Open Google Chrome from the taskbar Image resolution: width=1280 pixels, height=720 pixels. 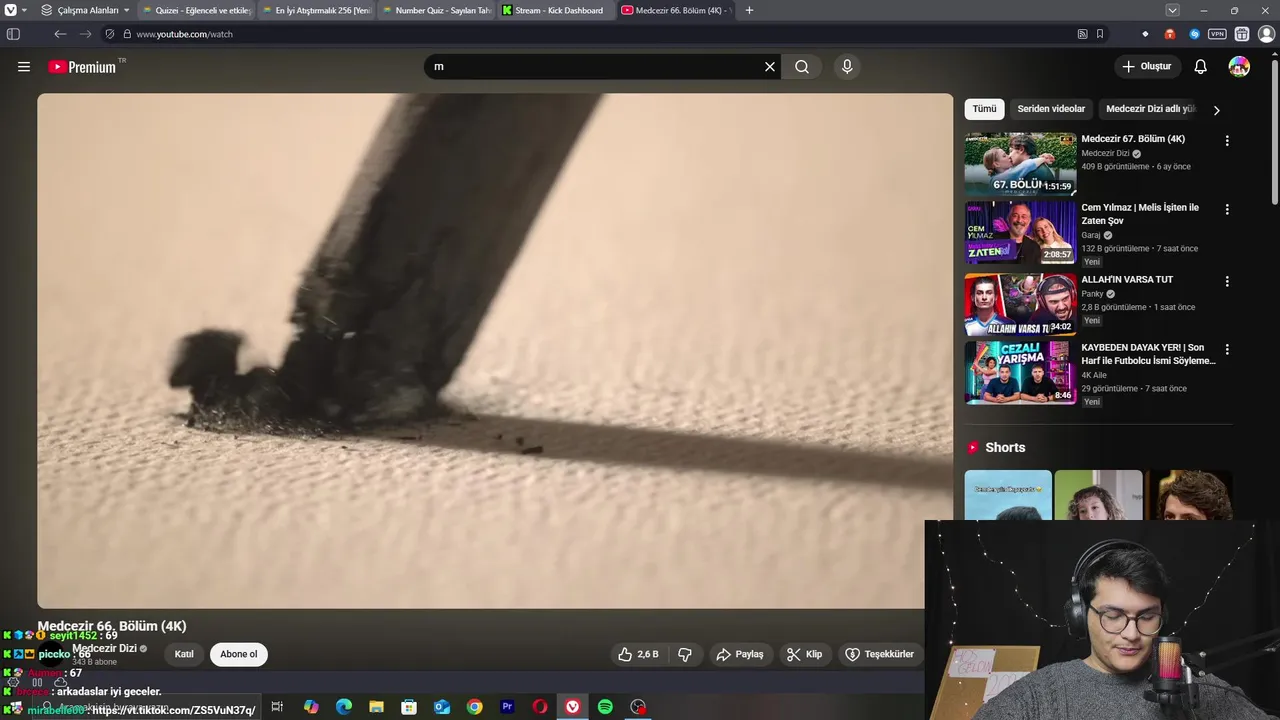(474, 707)
